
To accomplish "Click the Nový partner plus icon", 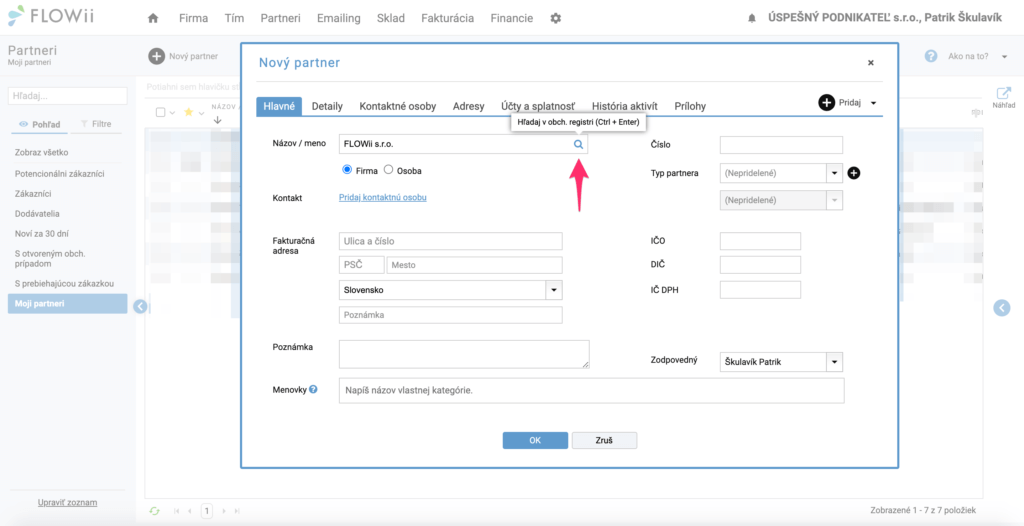I will click(x=157, y=56).
